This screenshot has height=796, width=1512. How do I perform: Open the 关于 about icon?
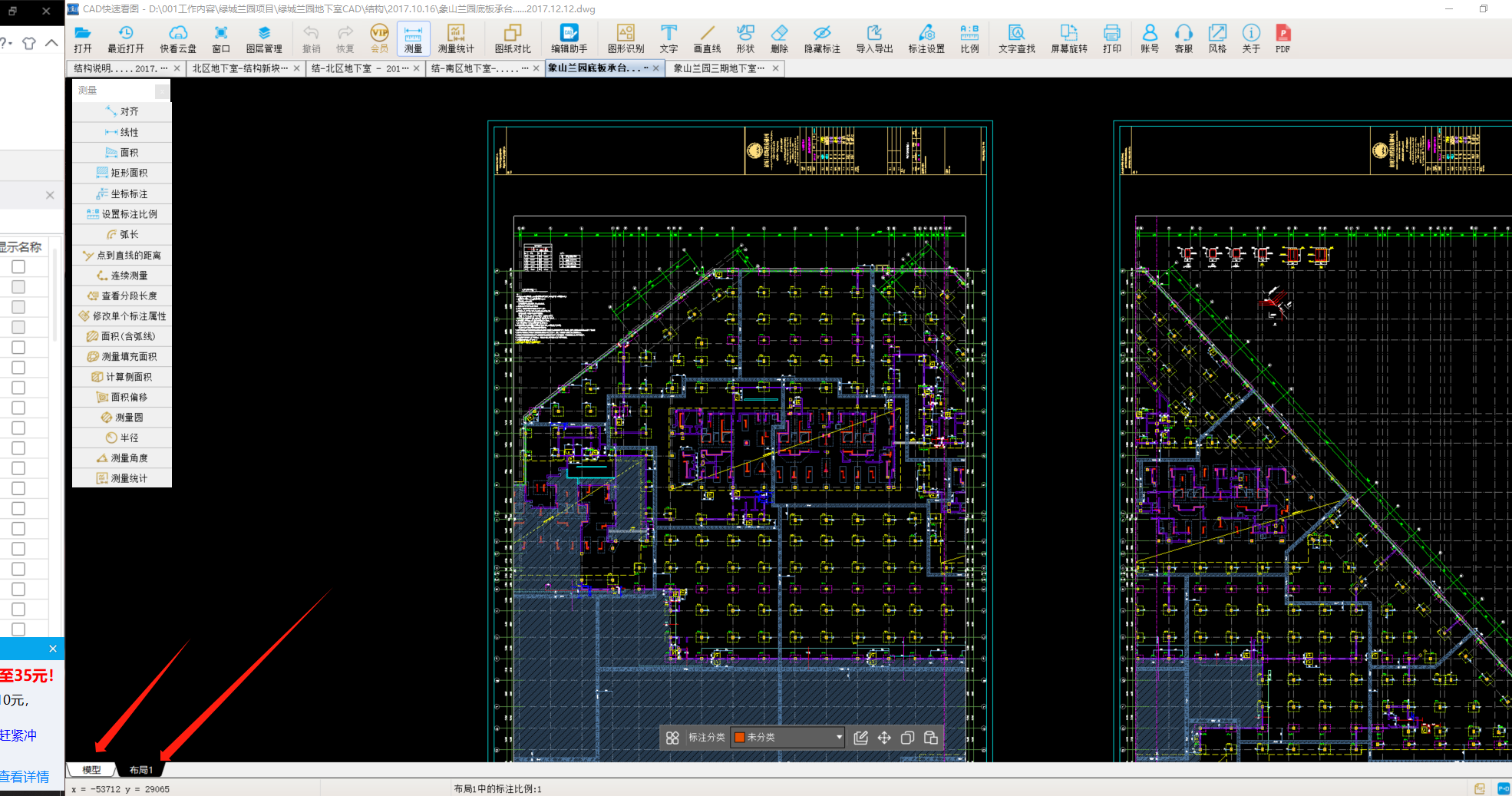click(1251, 38)
